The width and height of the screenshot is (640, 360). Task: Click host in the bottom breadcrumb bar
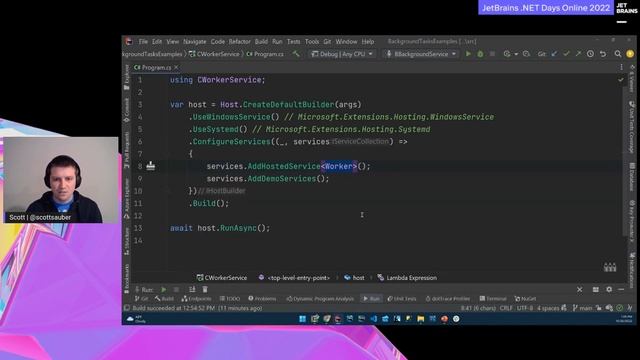tap(354, 278)
